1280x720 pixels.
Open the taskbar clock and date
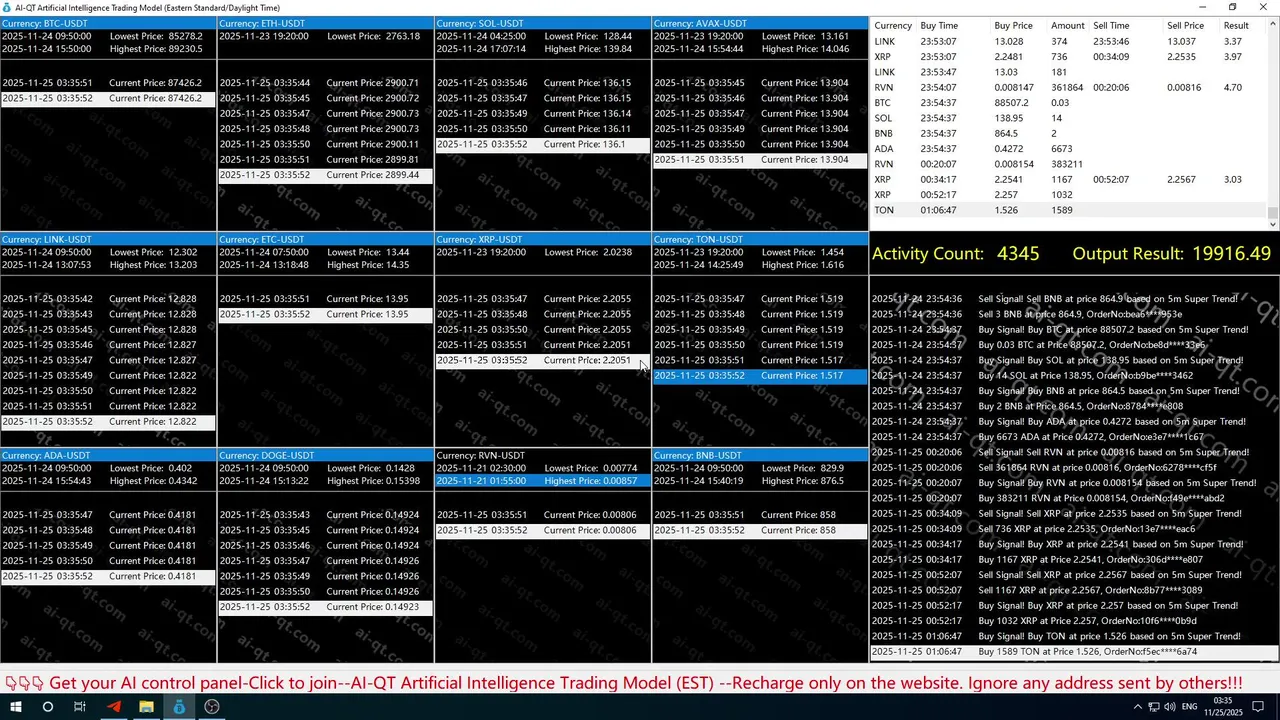coord(1224,706)
